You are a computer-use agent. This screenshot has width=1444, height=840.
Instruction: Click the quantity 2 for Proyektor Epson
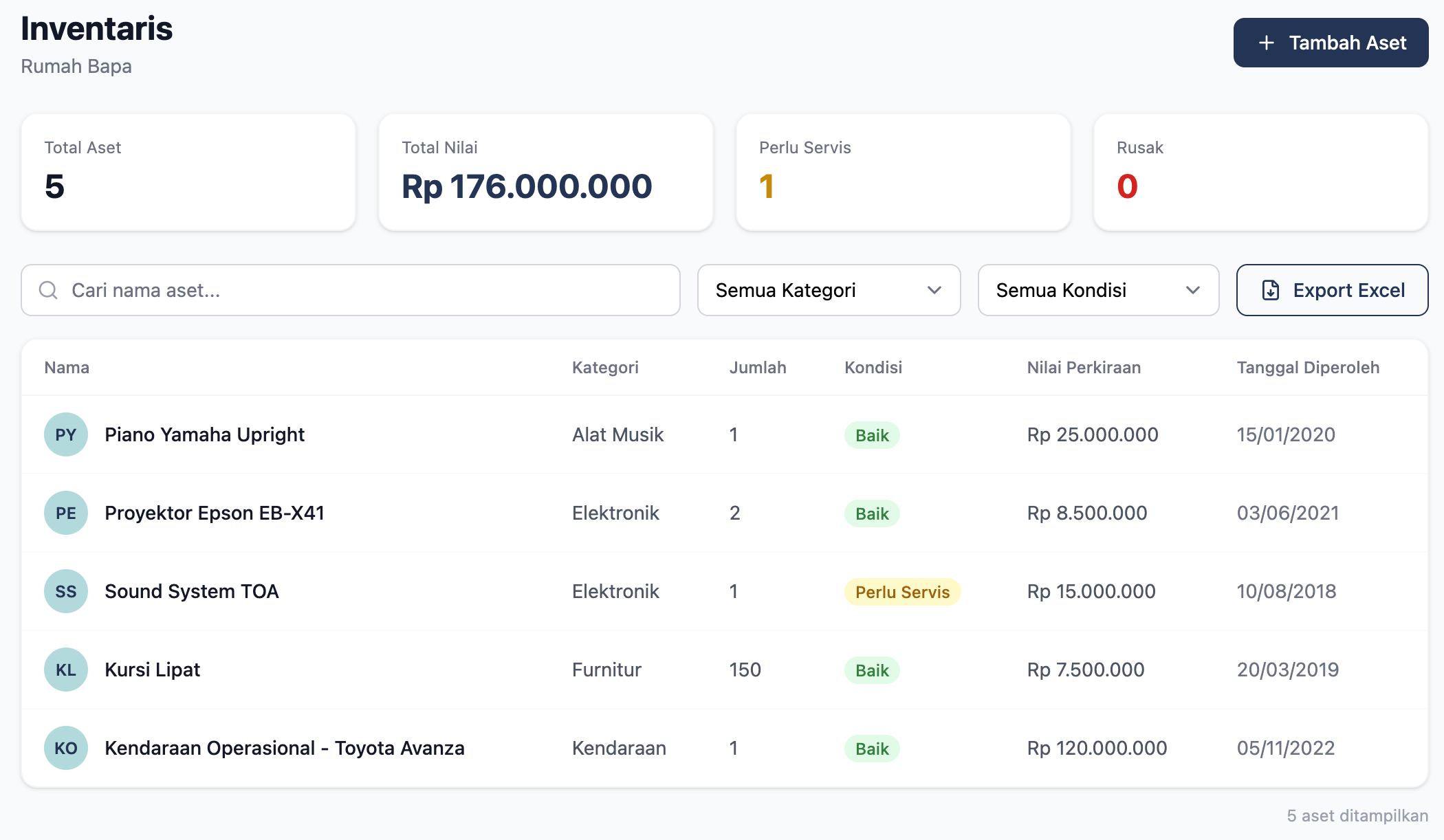(x=734, y=513)
